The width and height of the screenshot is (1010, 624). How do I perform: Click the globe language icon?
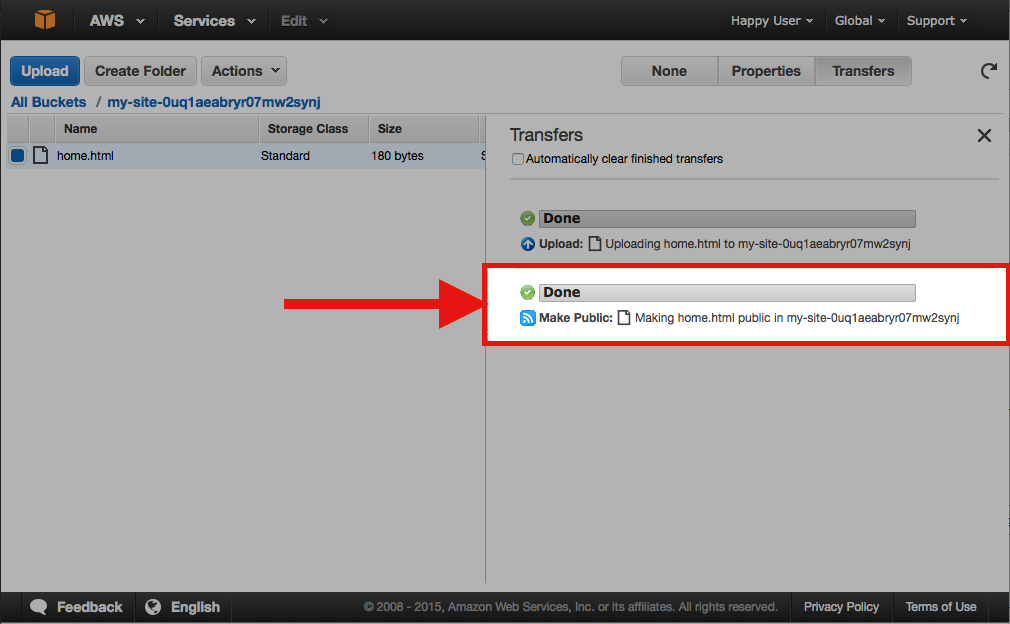coord(153,607)
